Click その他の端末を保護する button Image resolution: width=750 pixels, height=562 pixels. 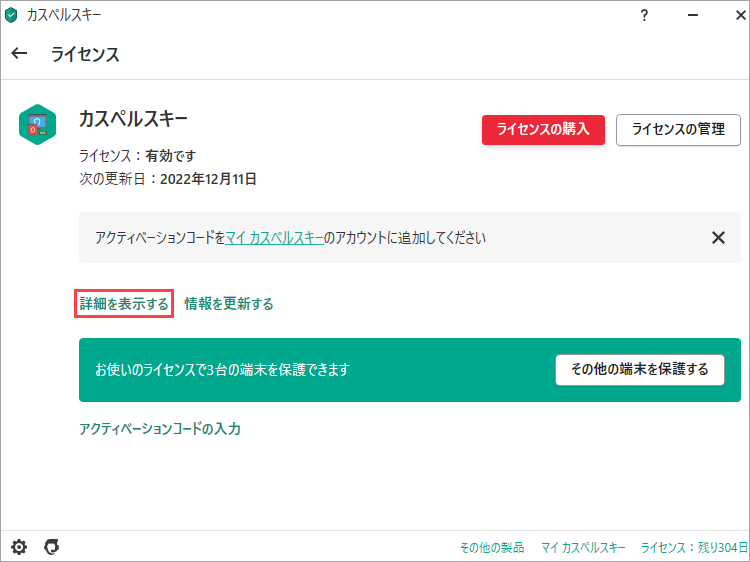640,370
